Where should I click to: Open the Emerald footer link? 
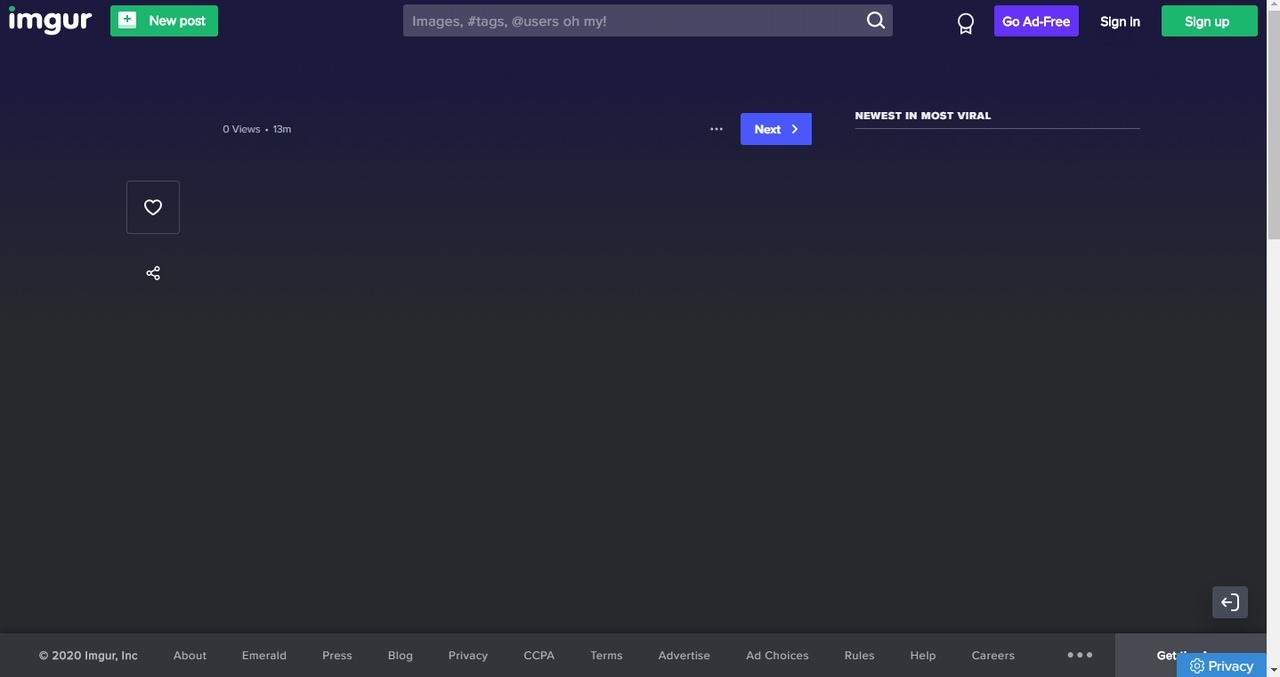tap(264, 656)
